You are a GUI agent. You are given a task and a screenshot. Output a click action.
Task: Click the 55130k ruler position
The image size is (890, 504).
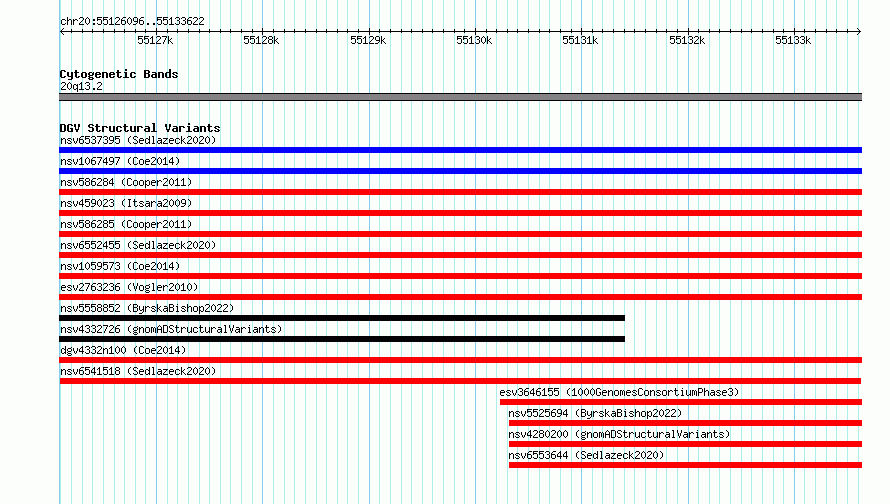(474, 40)
